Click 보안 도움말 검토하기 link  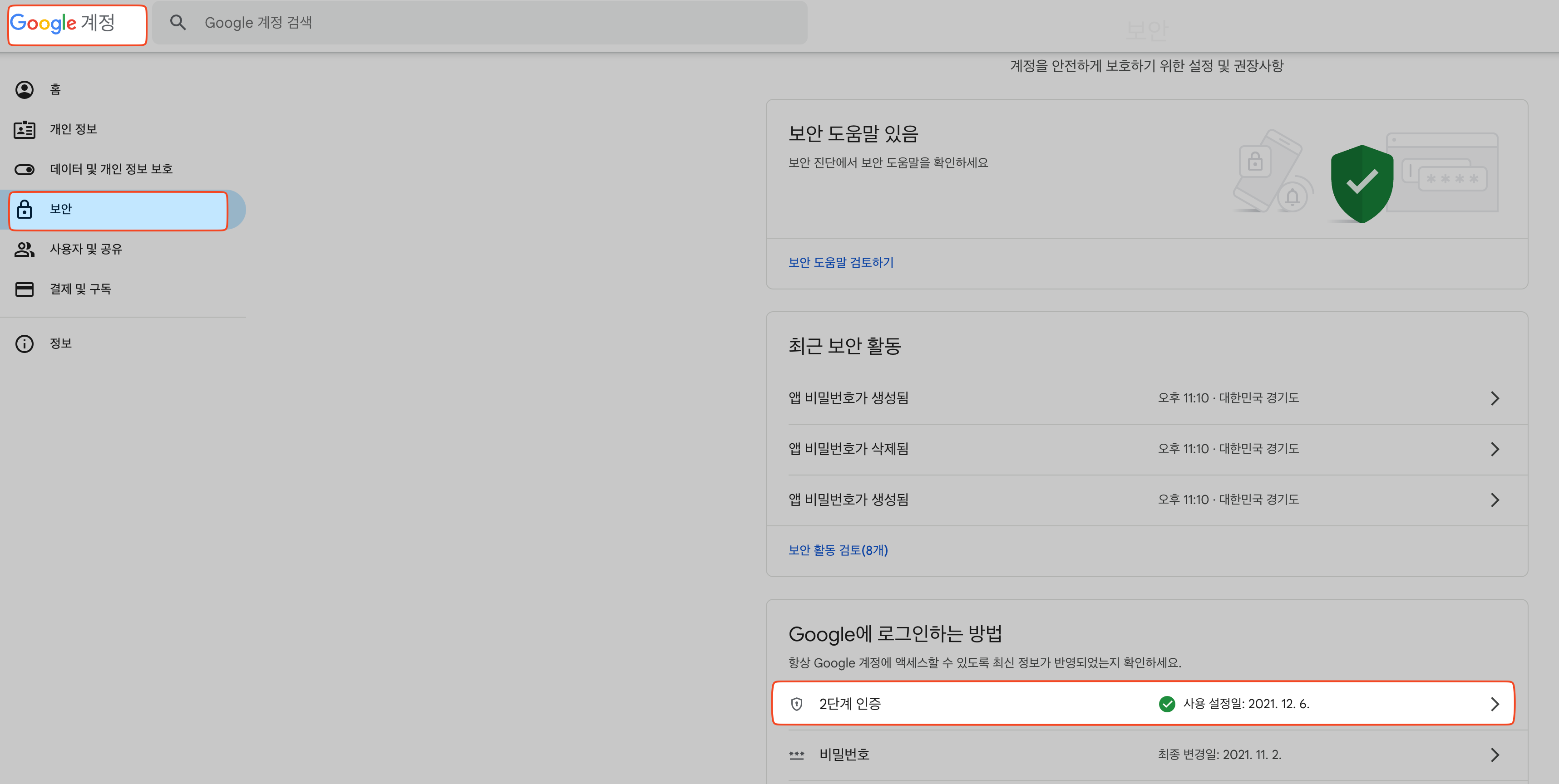coord(841,263)
